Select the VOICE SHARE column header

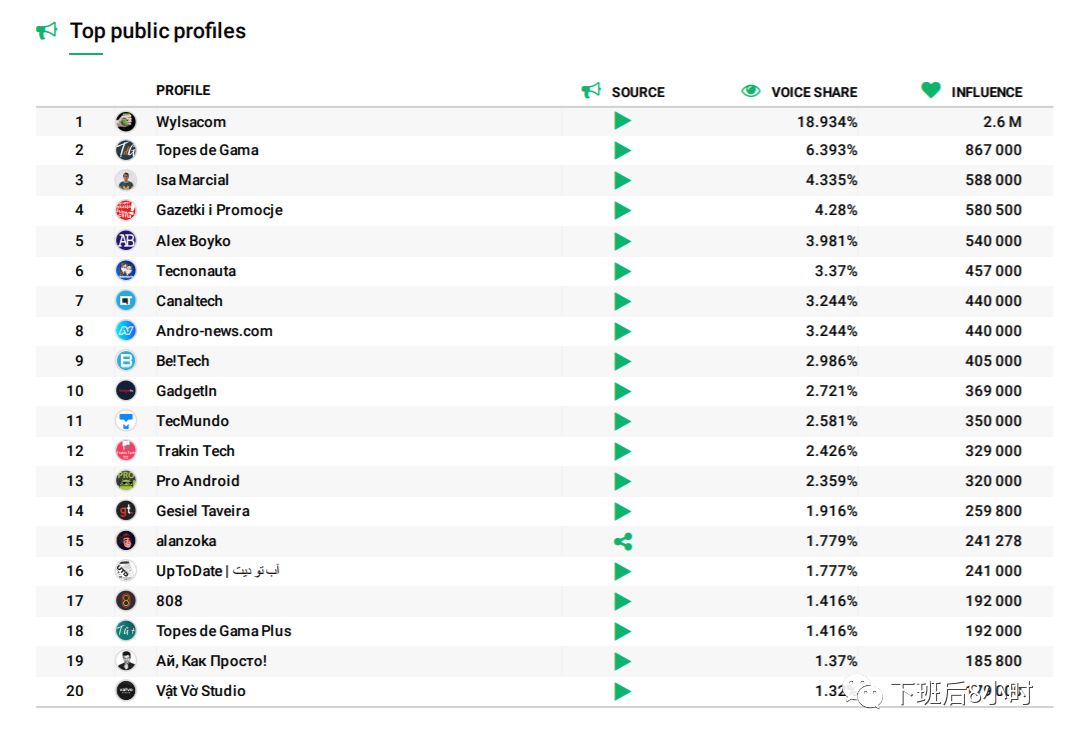(x=814, y=92)
